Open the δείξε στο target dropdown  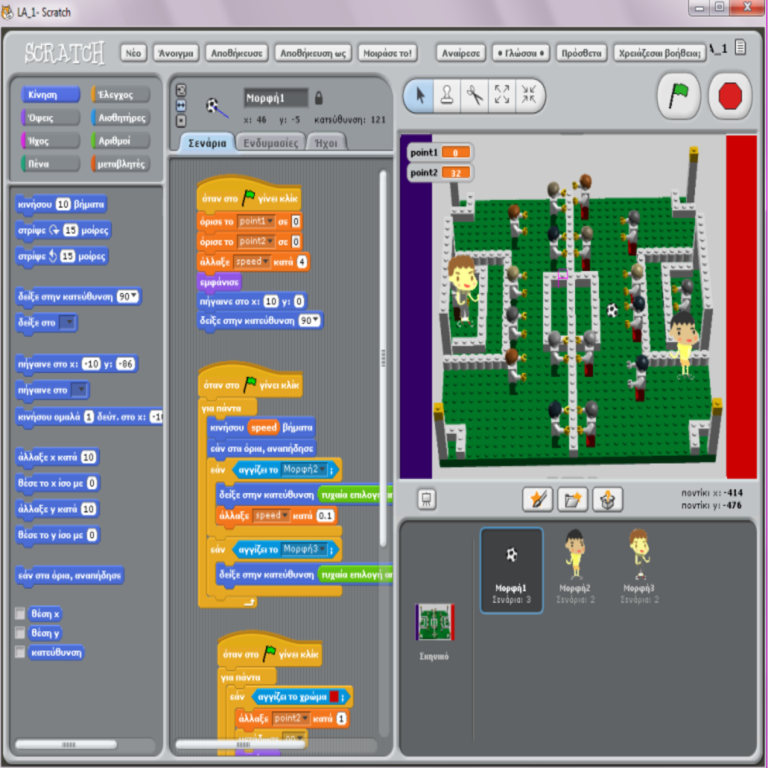(67, 322)
